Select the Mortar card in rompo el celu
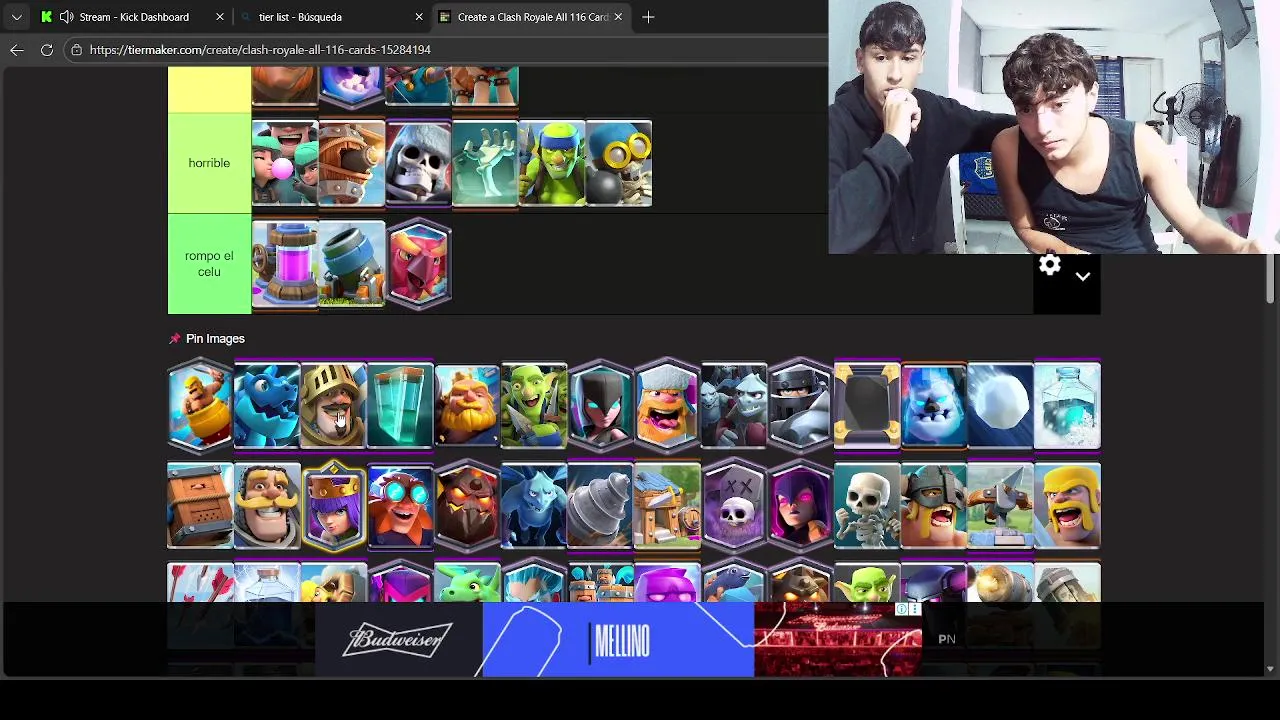Screen dimensions: 1280x720 click(352, 264)
